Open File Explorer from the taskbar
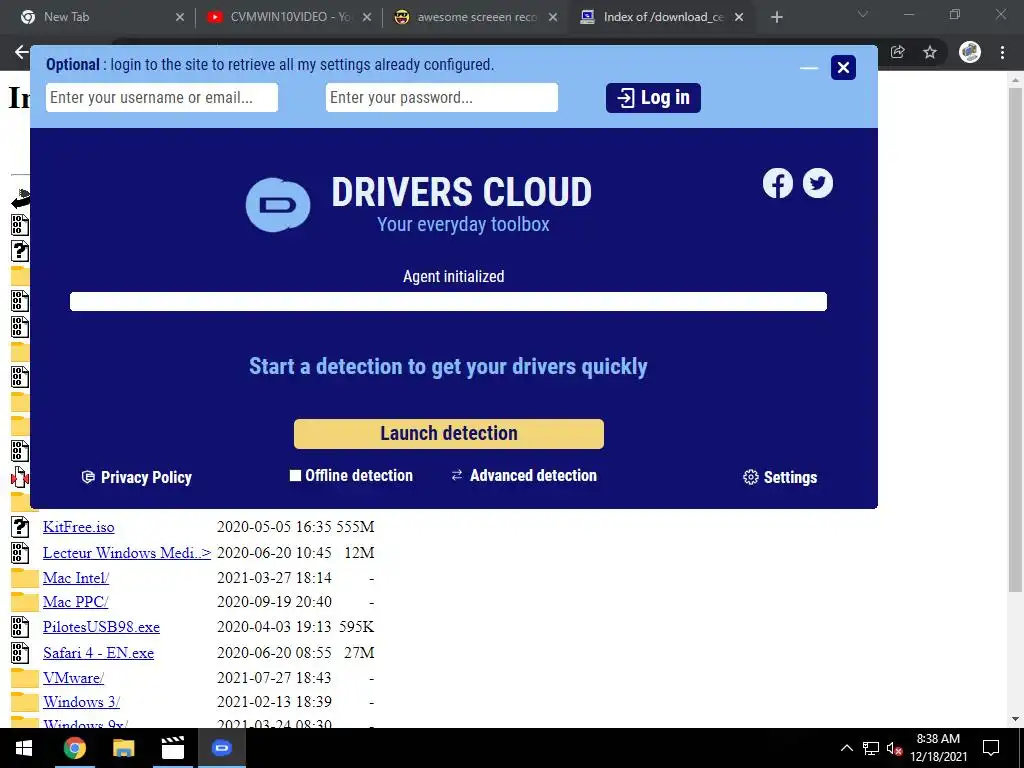This screenshot has width=1024, height=768. (123, 748)
